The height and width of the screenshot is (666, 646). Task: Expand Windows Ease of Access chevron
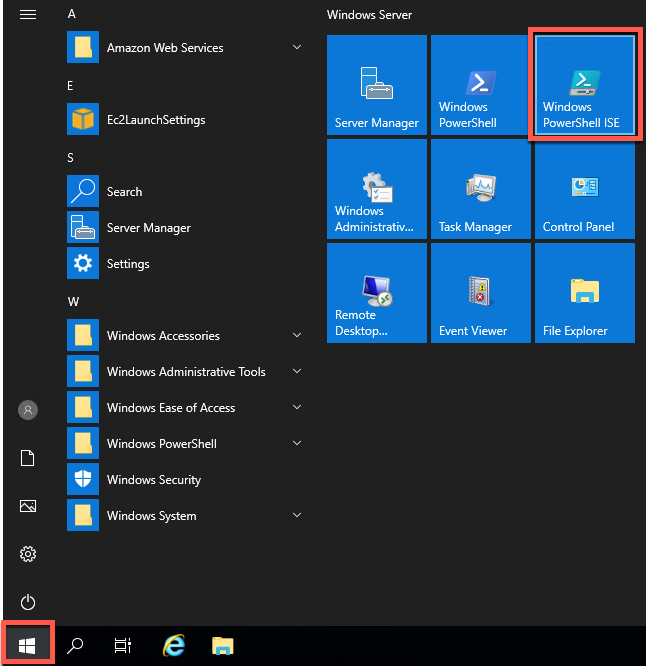tap(297, 407)
